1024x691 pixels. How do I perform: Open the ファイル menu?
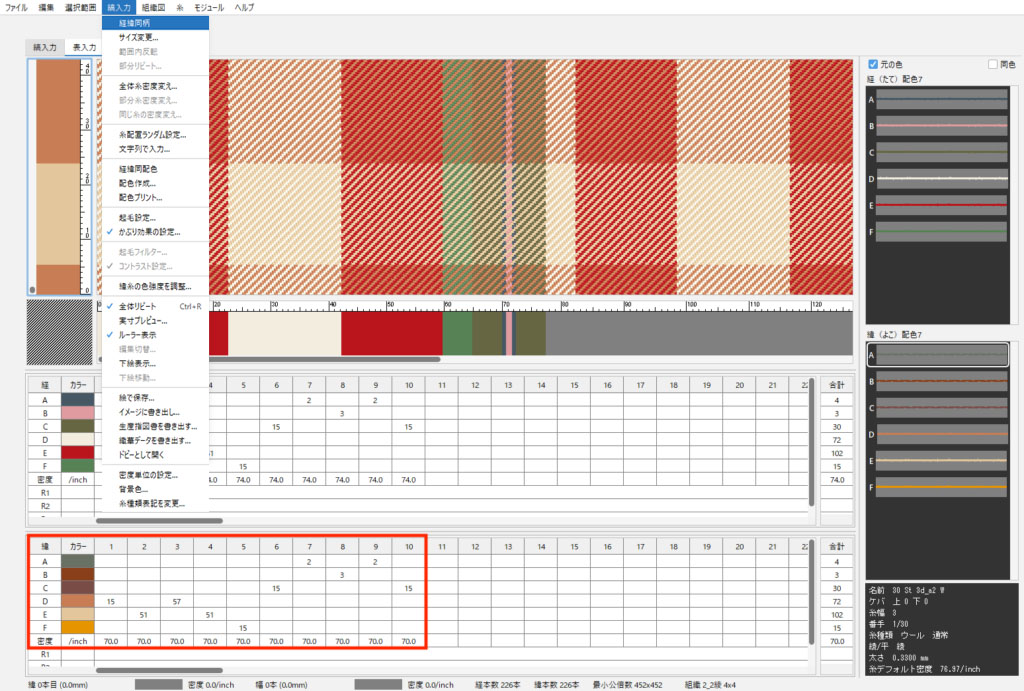pyautogui.click(x=16, y=7)
